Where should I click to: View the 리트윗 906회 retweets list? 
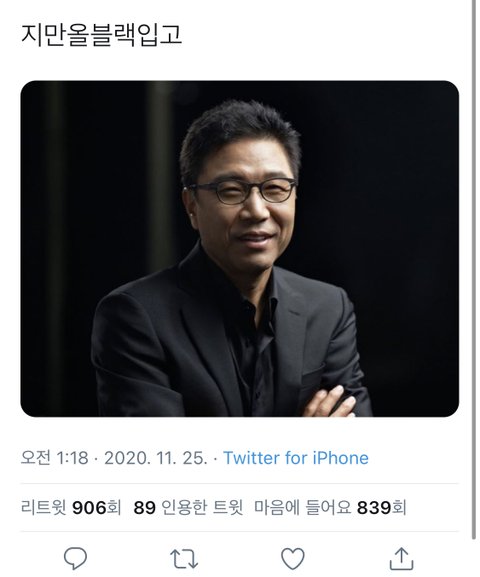tap(71, 508)
